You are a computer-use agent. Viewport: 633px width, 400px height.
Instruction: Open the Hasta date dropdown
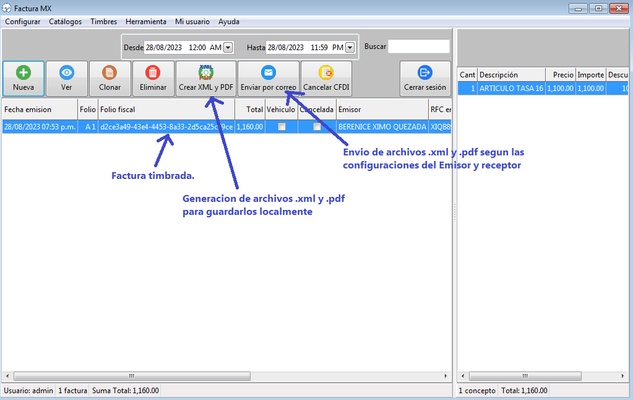click(x=350, y=48)
